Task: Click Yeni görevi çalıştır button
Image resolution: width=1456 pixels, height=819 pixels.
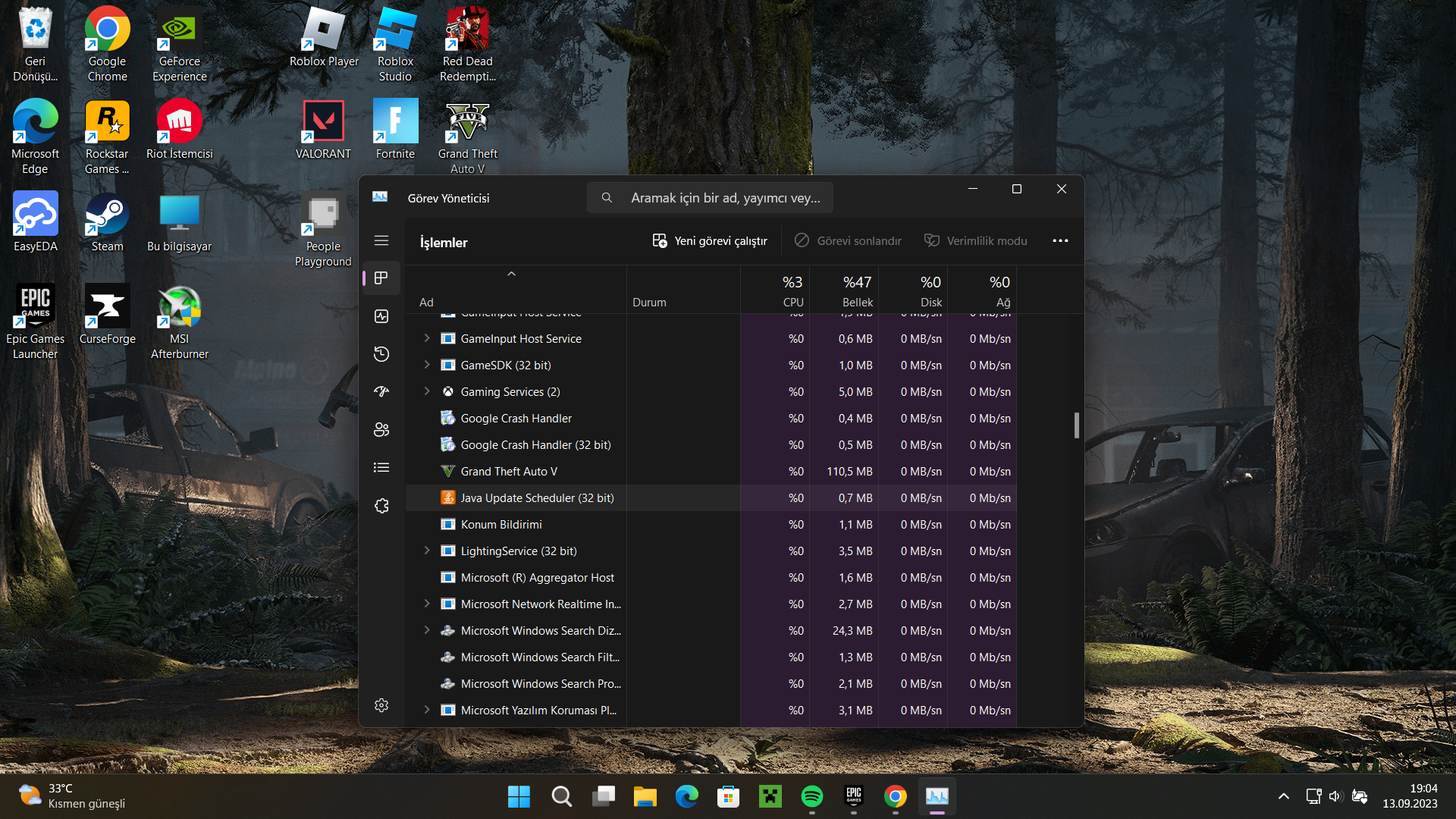Action: (x=710, y=240)
